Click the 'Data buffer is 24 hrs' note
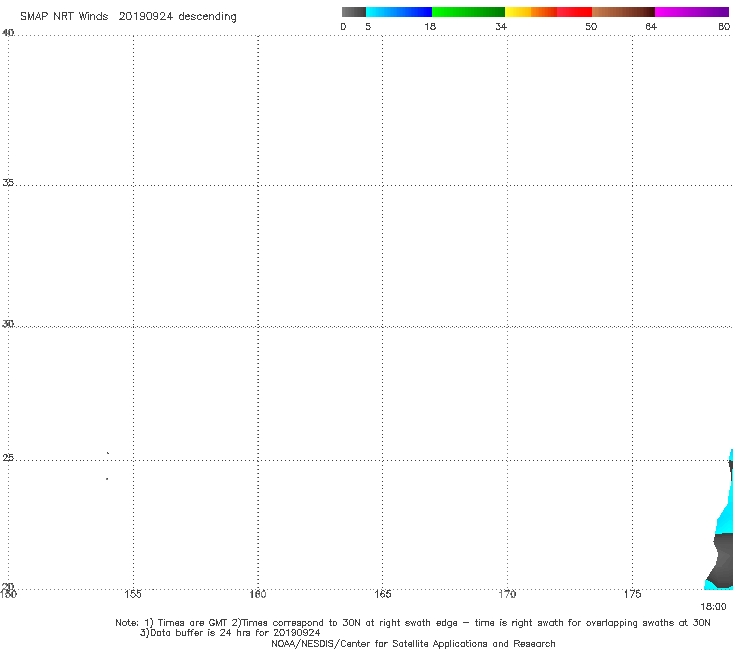Screen dimensions: 740x650 230,633
